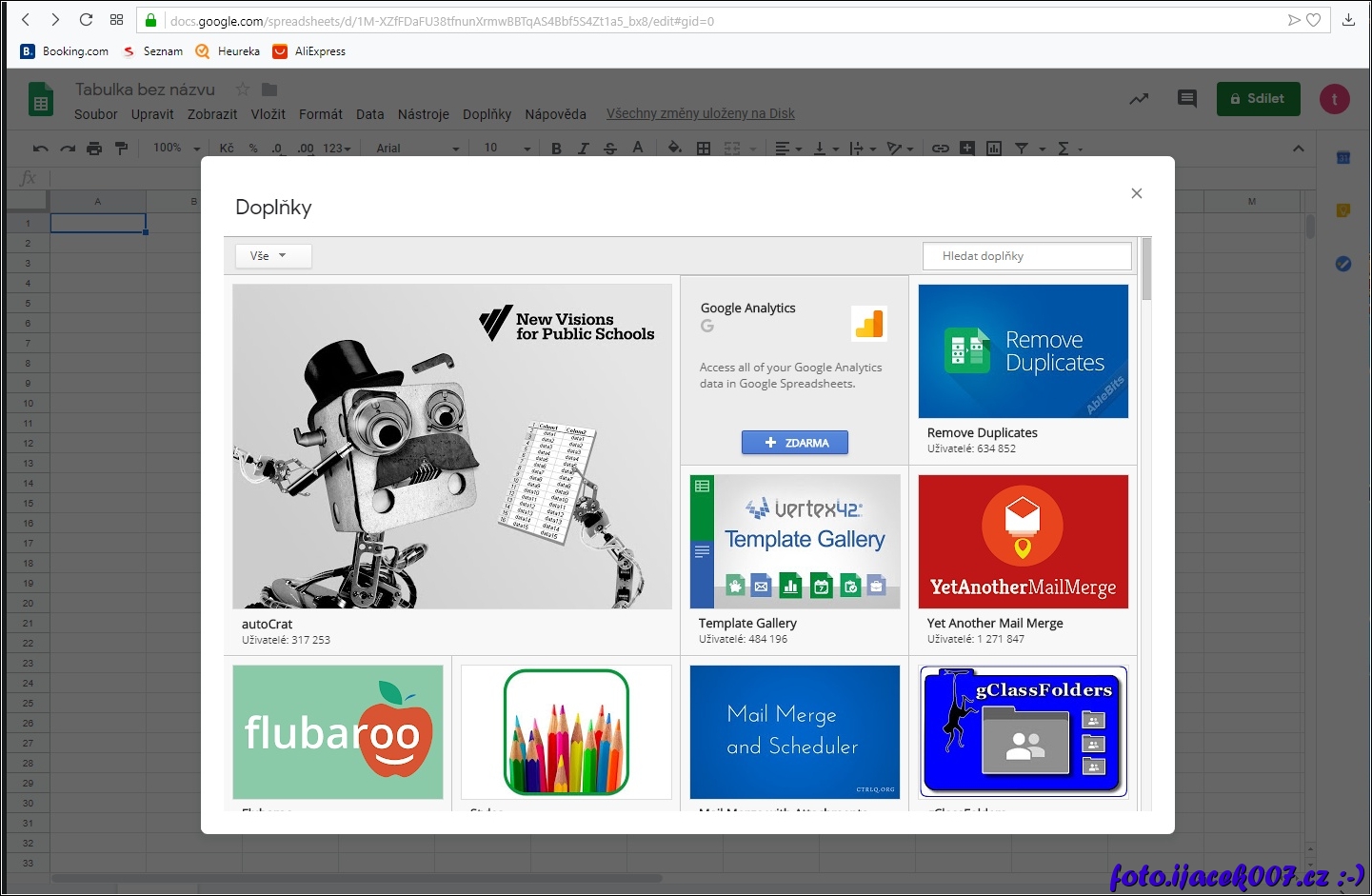Click the explore activity trend icon
This screenshot has width=1372, height=896.
1139,99
